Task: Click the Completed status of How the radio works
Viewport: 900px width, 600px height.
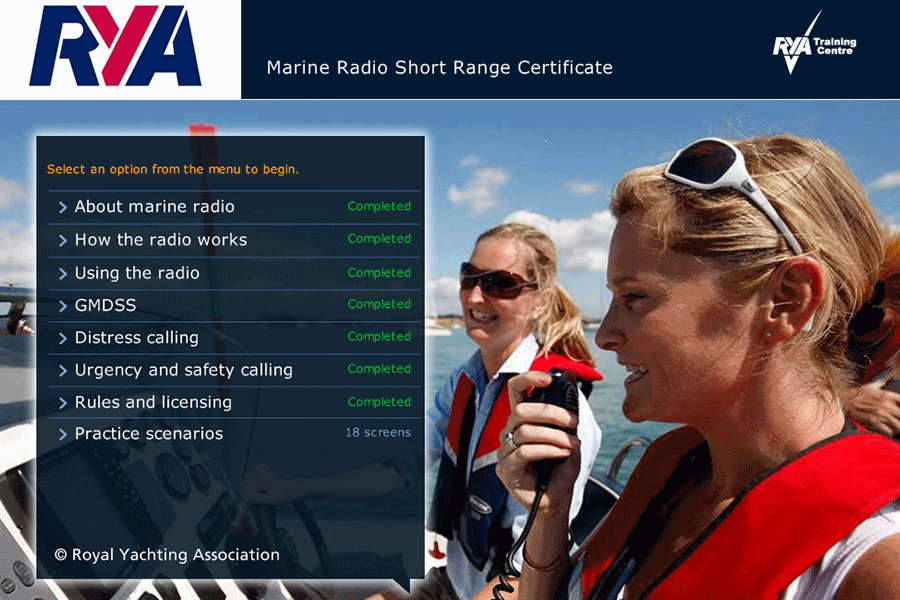Action: 379,239
